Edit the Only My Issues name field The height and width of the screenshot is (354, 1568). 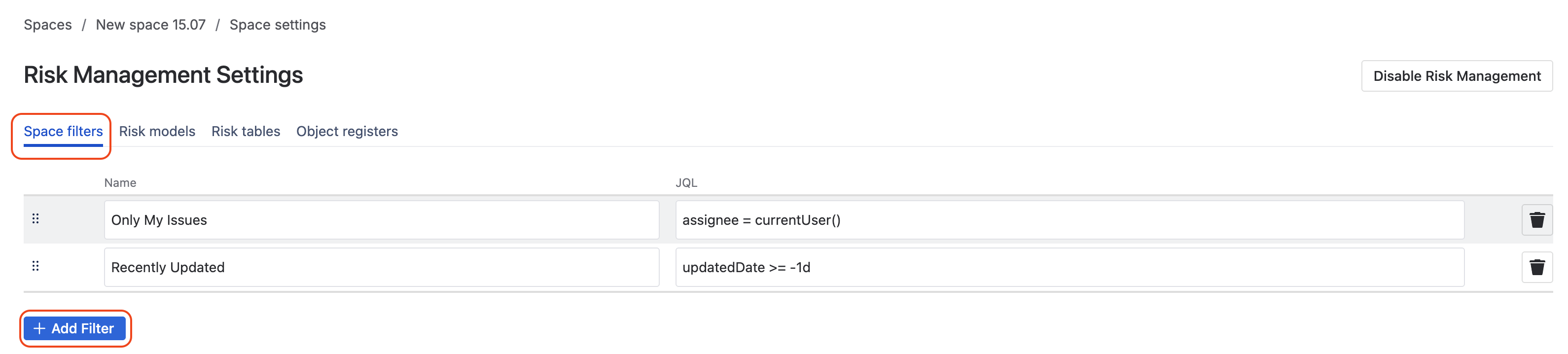click(x=382, y=220)
